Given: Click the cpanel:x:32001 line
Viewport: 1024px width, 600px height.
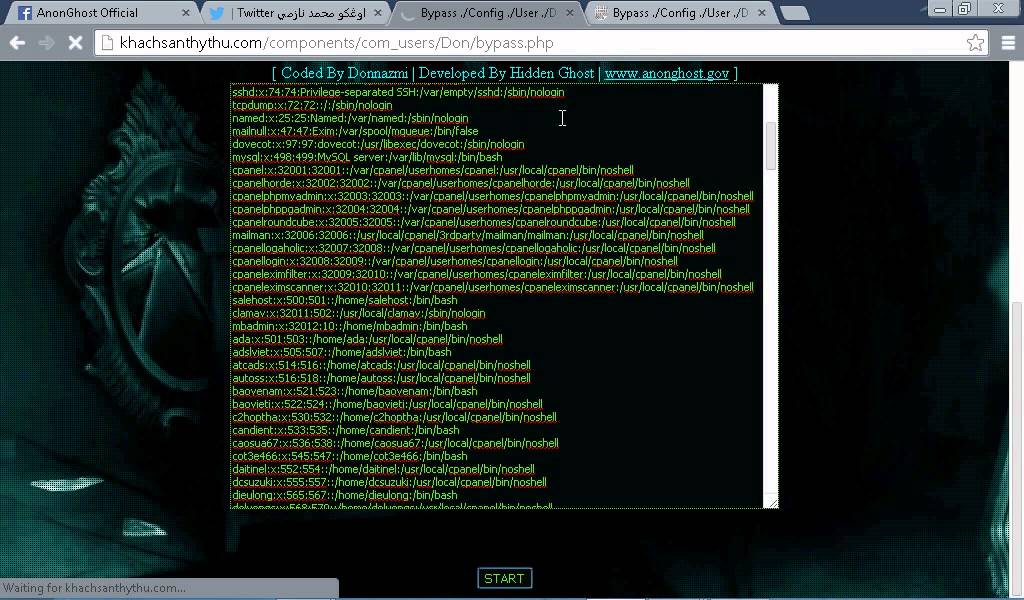Looking at the screenshot, I should tap(433, 170).
